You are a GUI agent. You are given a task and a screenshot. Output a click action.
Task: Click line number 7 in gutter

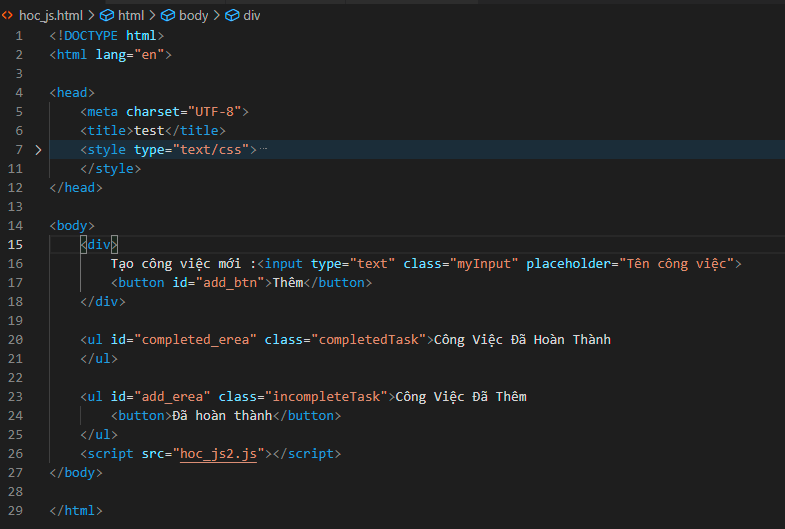pyautogui.click(x=19, y=150)
